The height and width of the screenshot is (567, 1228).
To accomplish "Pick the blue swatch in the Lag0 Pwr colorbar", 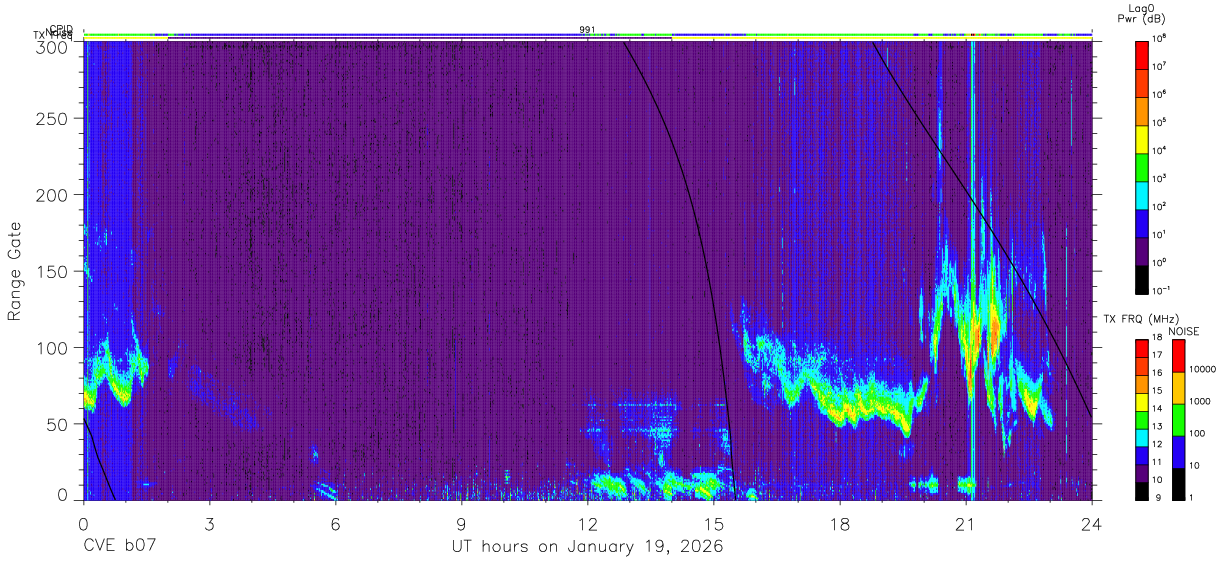I will tap(1142, 221).
